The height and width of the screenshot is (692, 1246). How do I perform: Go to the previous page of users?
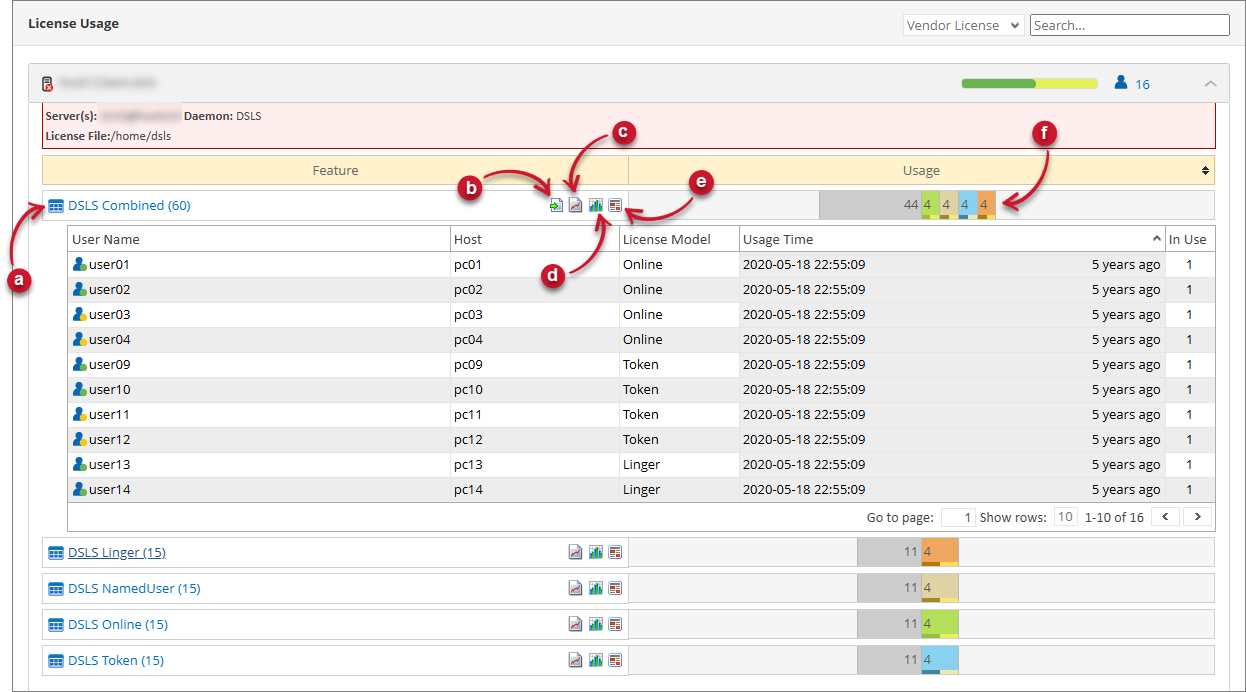tap(1166, 517)
